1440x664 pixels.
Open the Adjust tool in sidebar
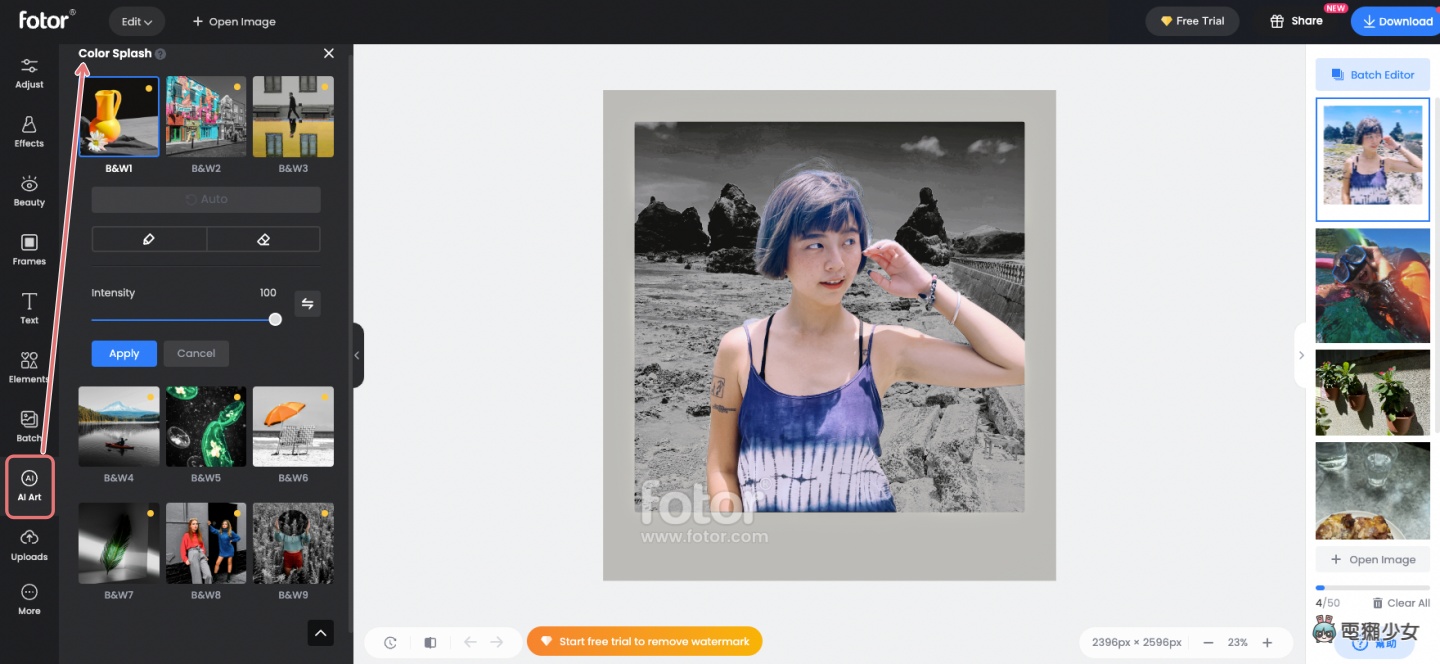pos(29,73)
